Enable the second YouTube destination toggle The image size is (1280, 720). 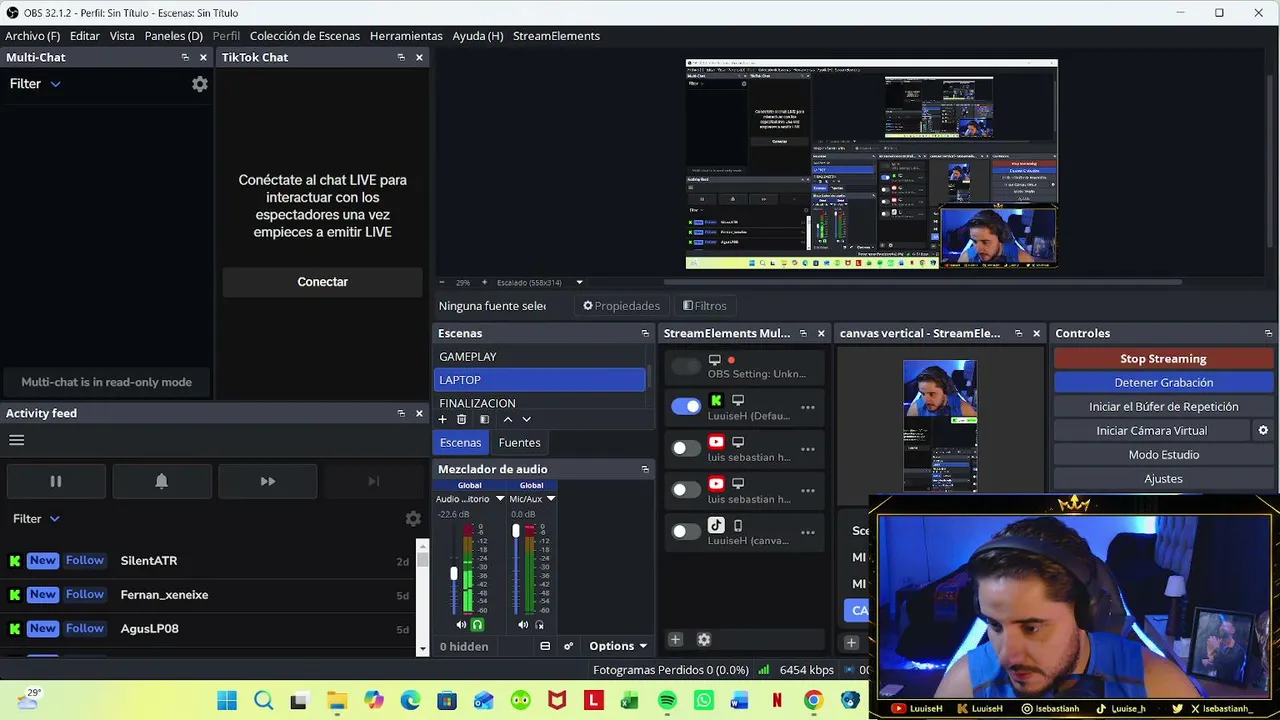tap(686, 490)
